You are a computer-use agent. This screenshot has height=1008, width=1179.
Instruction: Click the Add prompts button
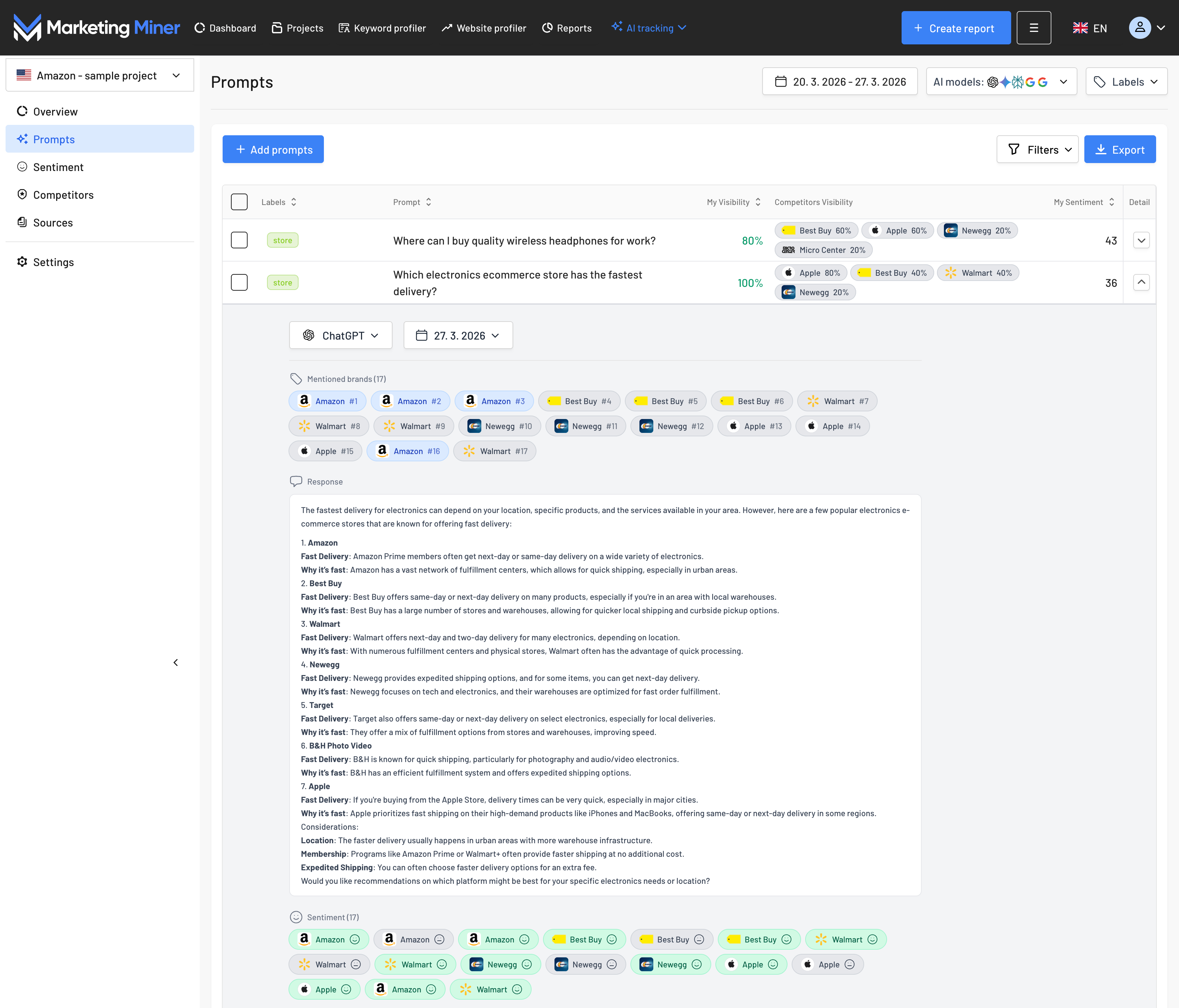[x=273, y=150]
